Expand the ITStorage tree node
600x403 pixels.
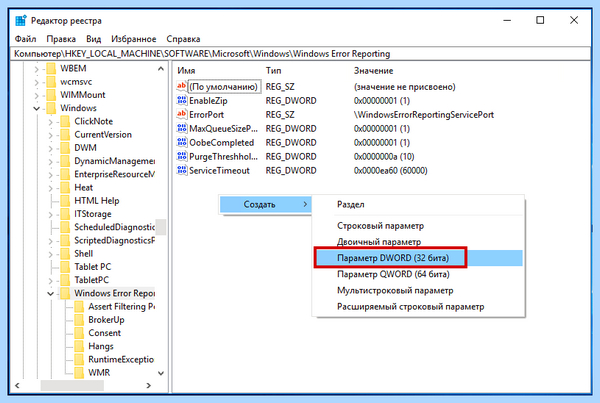click(x=51, y=214)
